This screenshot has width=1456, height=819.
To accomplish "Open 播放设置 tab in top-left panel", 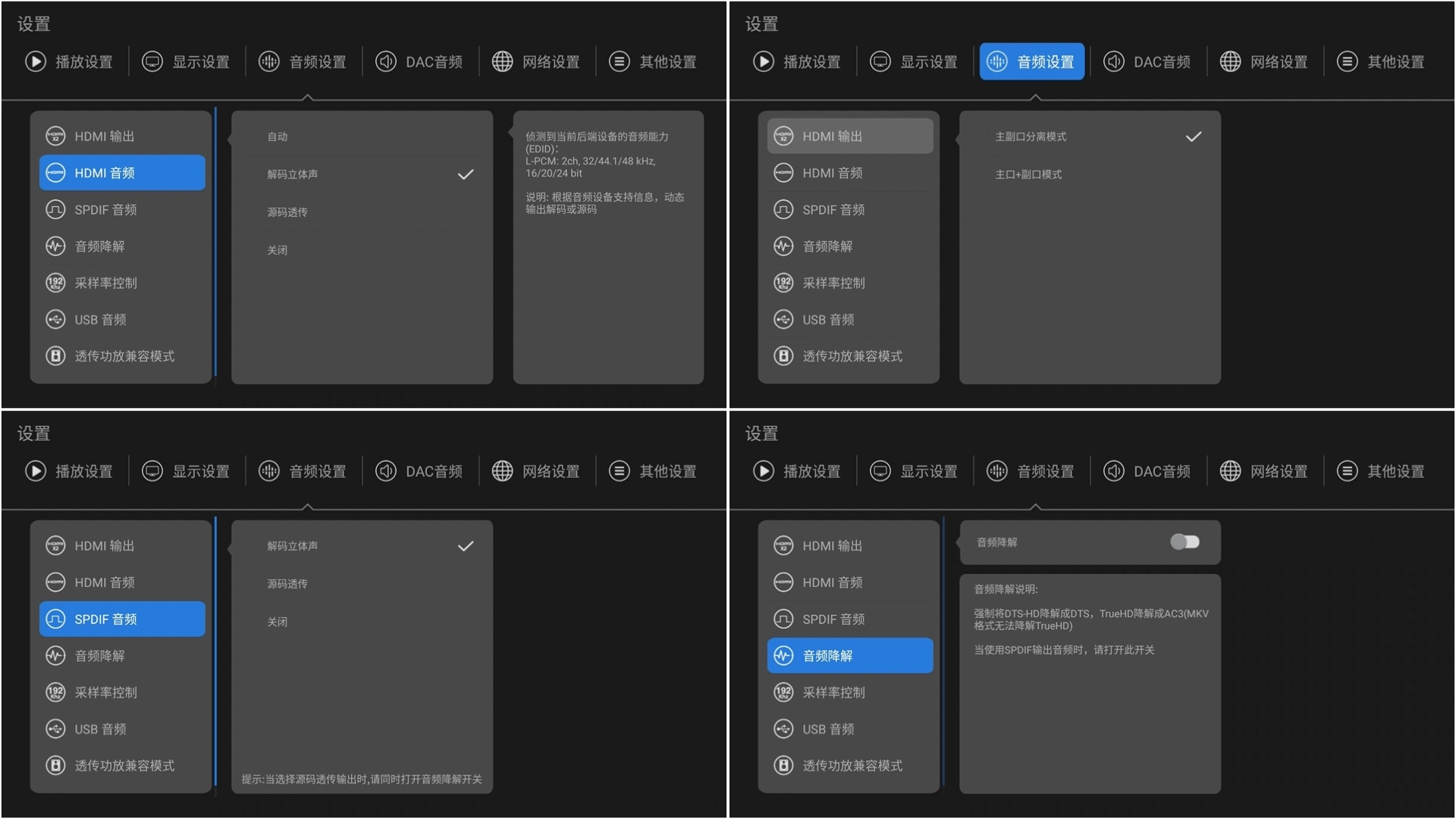I will 69,61.
